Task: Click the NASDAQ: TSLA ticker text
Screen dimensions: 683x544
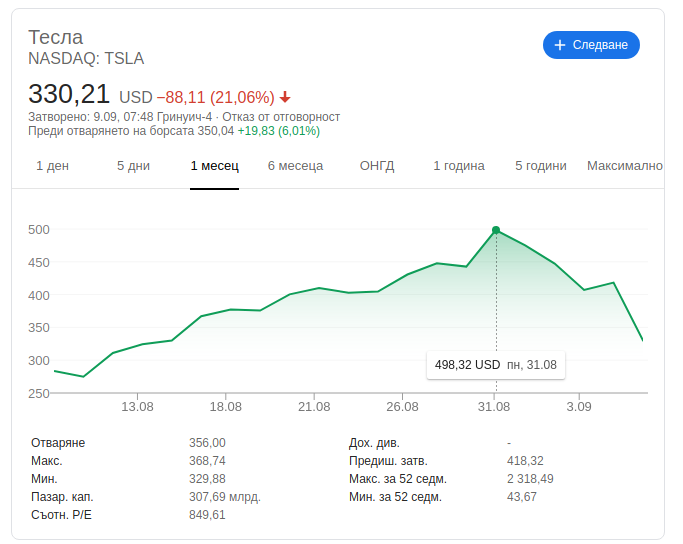Action: [x=86, y=58]
